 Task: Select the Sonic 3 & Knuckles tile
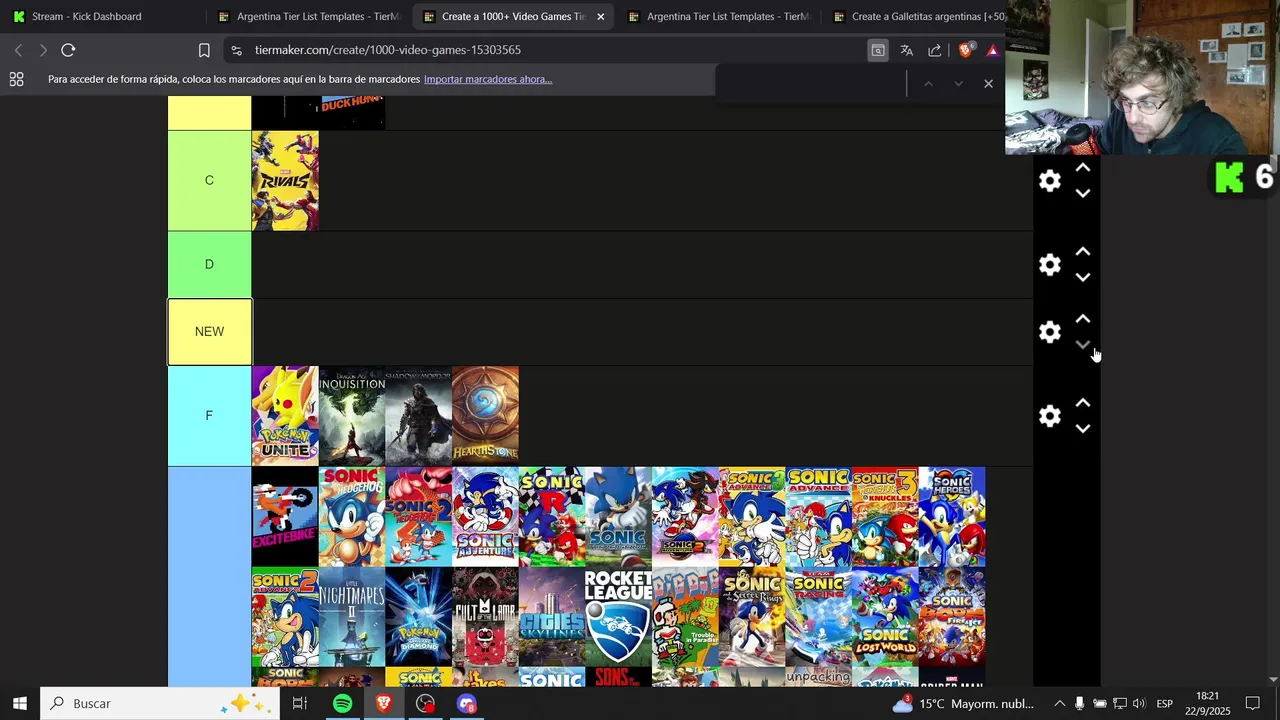click(x=885, y=517)
